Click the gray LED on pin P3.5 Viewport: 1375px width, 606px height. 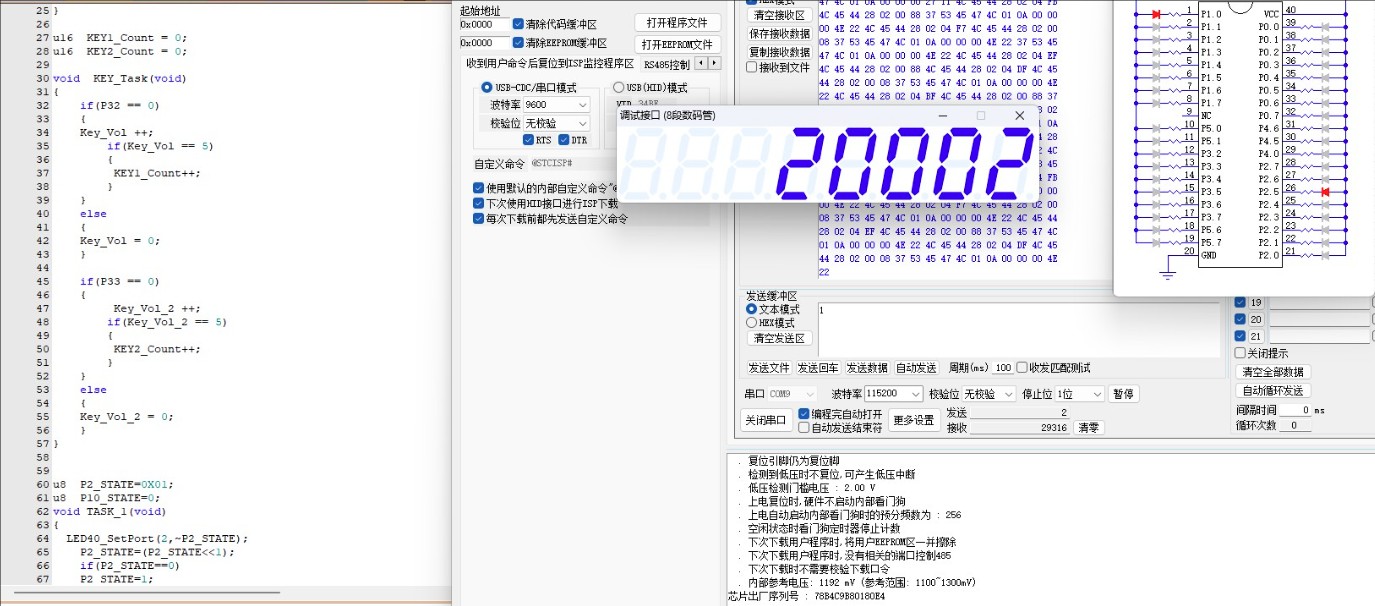(1156, 191)
